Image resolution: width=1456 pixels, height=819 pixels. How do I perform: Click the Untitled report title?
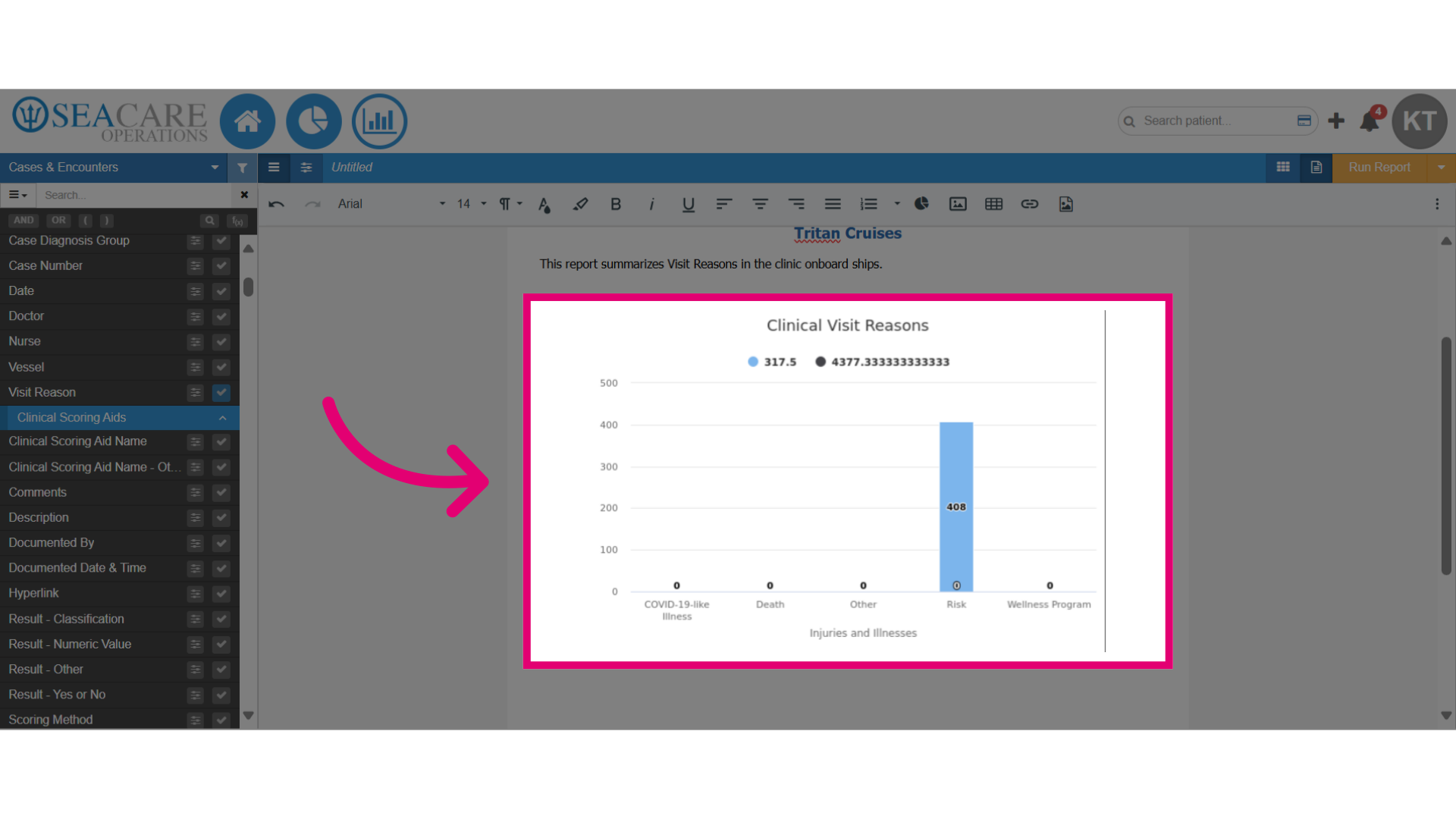tap(352, 168)
